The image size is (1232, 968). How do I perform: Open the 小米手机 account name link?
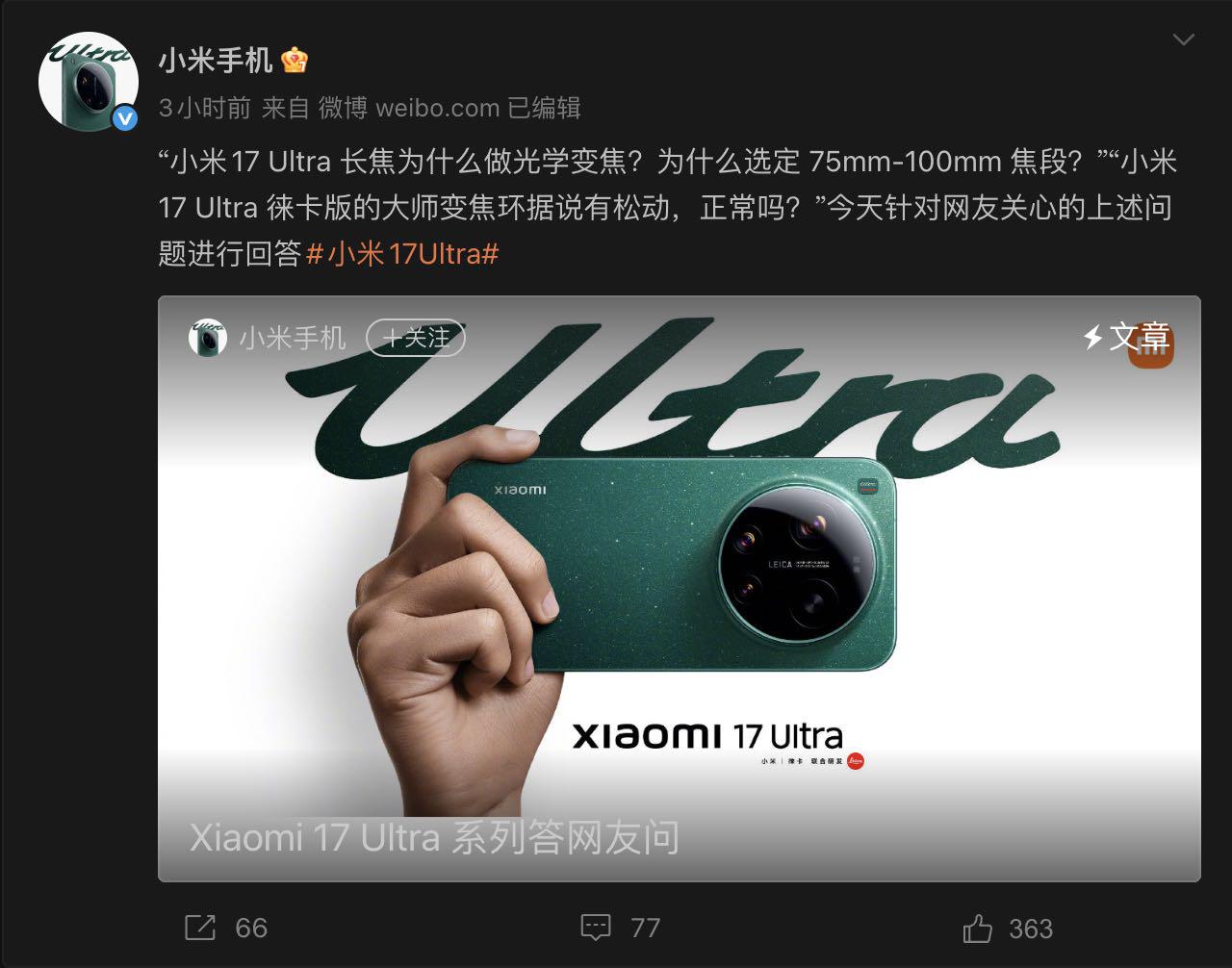tap(216, 61)
